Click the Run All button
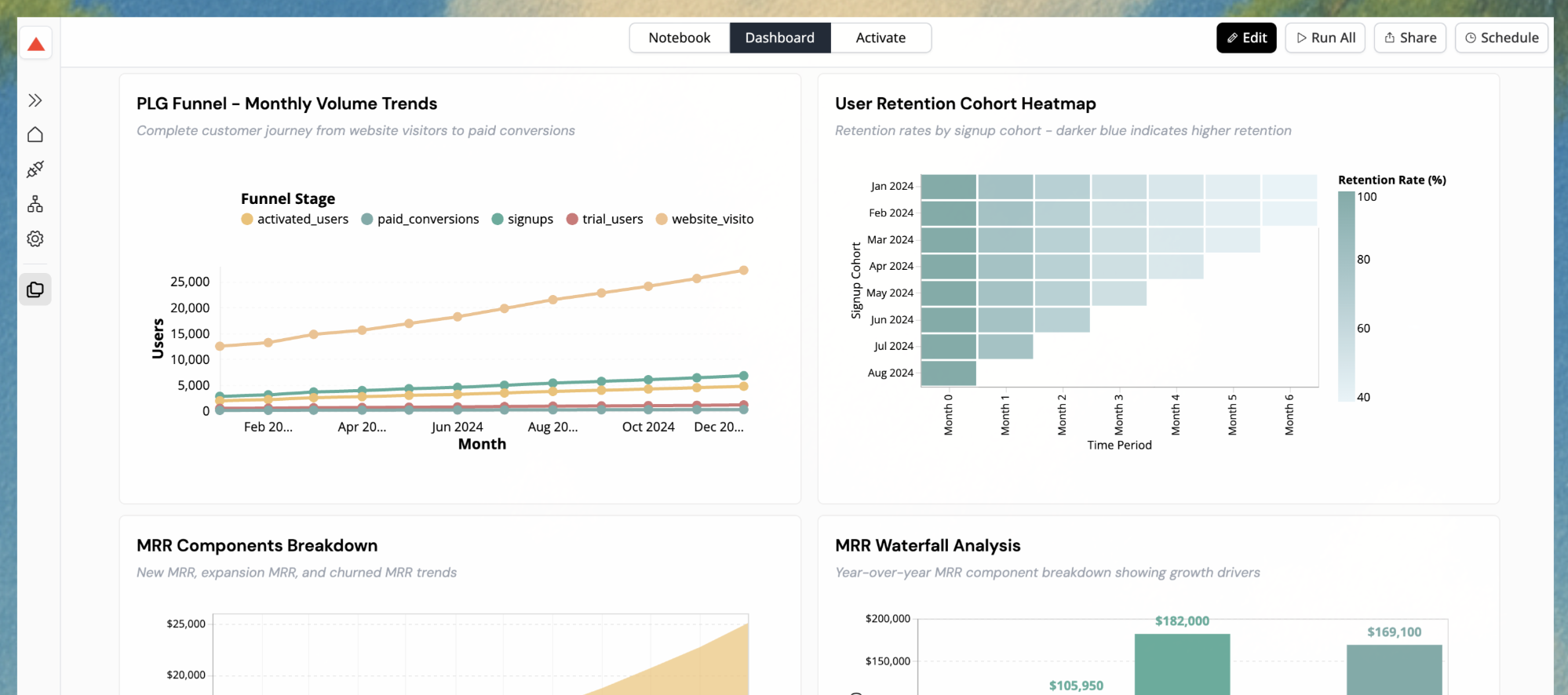Screen dimensions: 1568x695 [x=1326, y=38]
